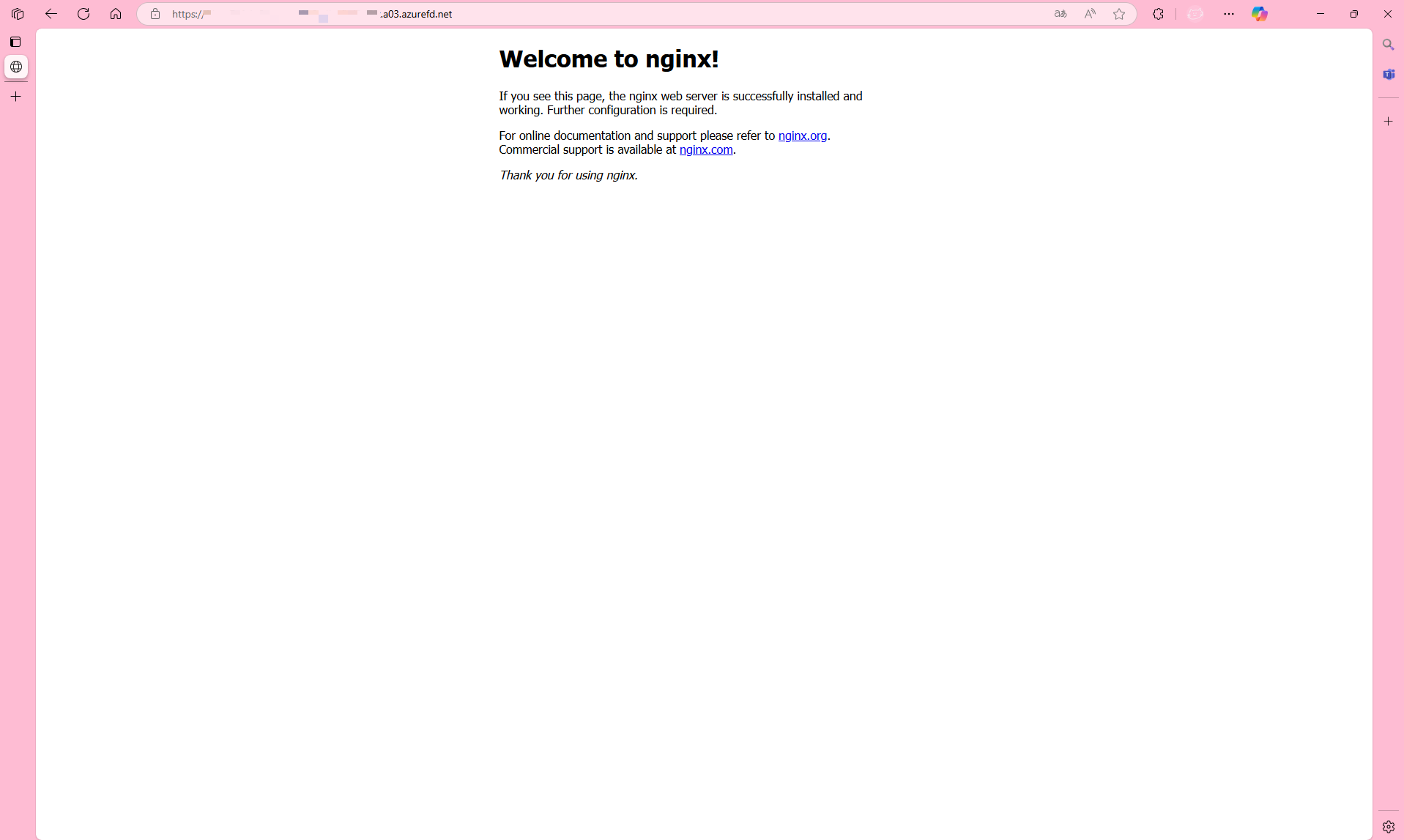Customize the sidebar with the plus icon
Viewport: 1404px width, 840px height.
click(x=1389, y=121)
